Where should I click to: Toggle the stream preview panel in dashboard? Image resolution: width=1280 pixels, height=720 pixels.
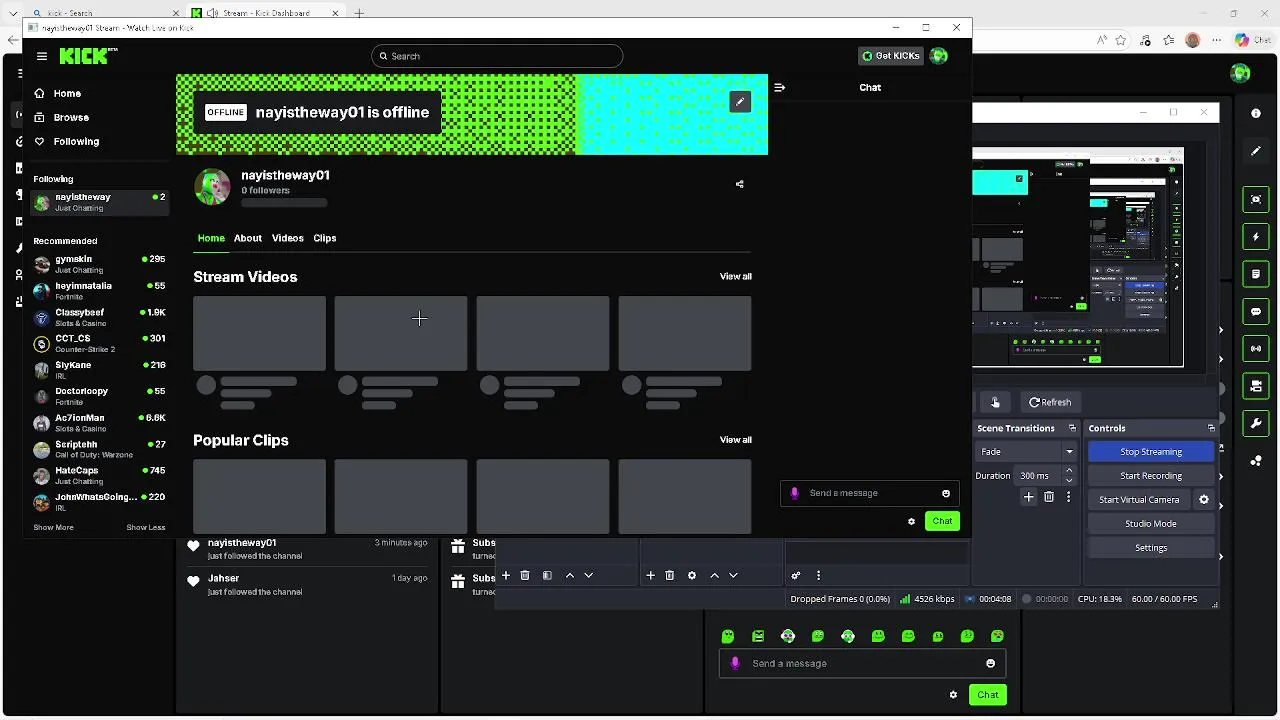(1256, 199)
